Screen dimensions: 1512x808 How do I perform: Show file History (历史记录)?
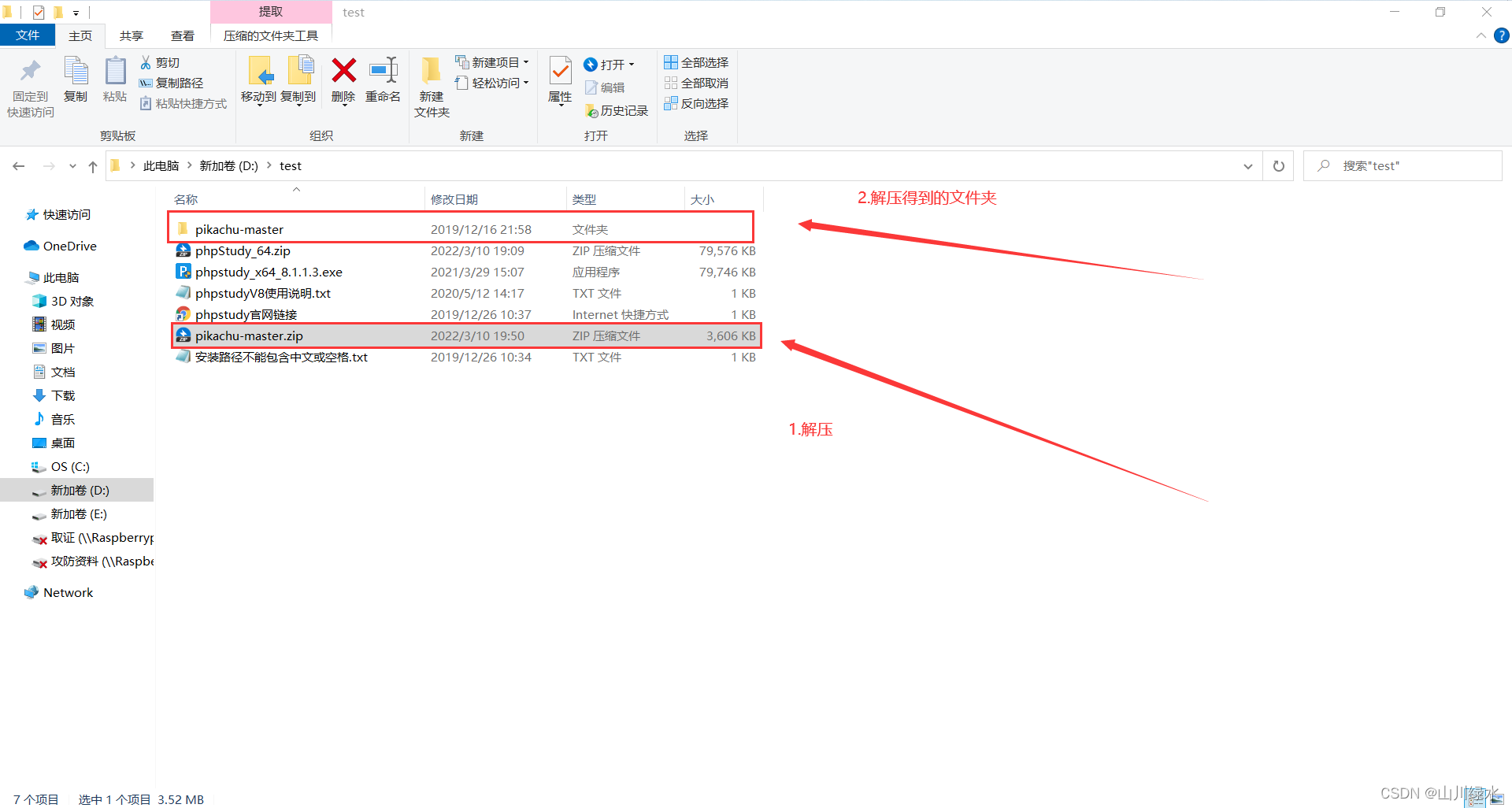pos(617,111)
